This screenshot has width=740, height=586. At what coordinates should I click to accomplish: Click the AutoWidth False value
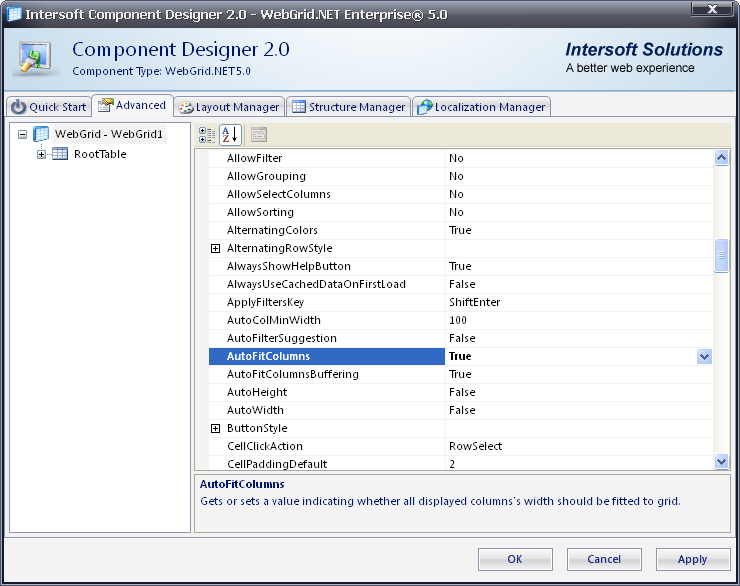[579, 410]
